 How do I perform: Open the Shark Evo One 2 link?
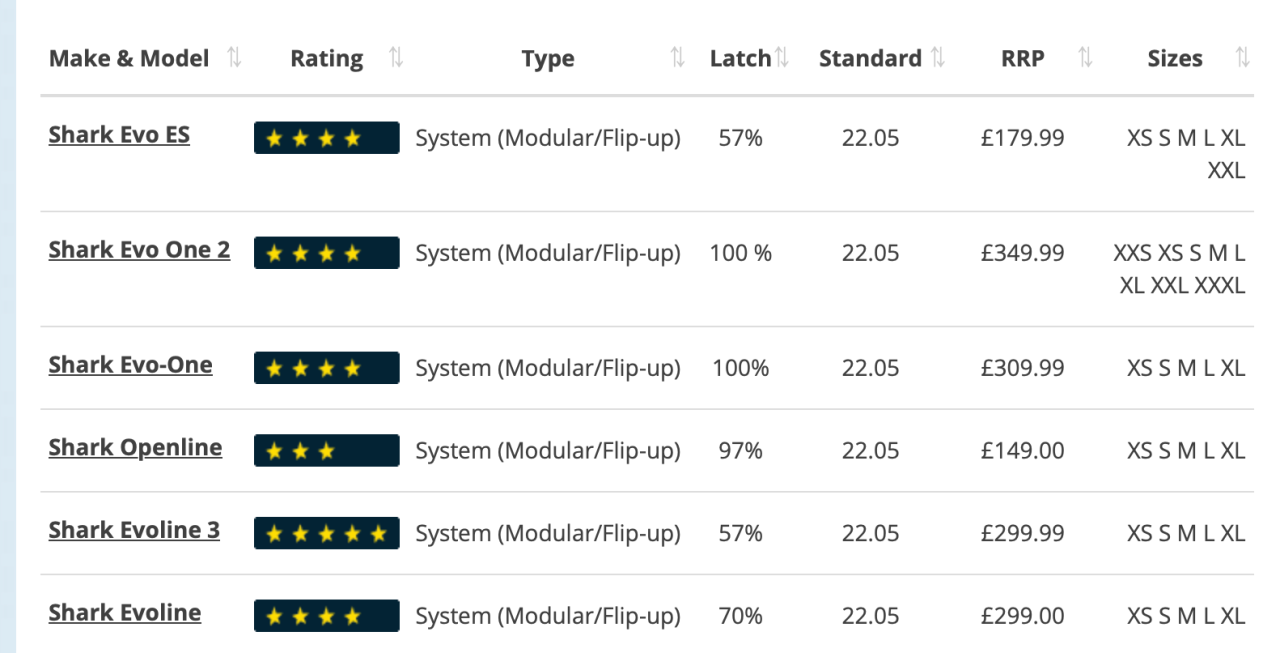[139, 249]
